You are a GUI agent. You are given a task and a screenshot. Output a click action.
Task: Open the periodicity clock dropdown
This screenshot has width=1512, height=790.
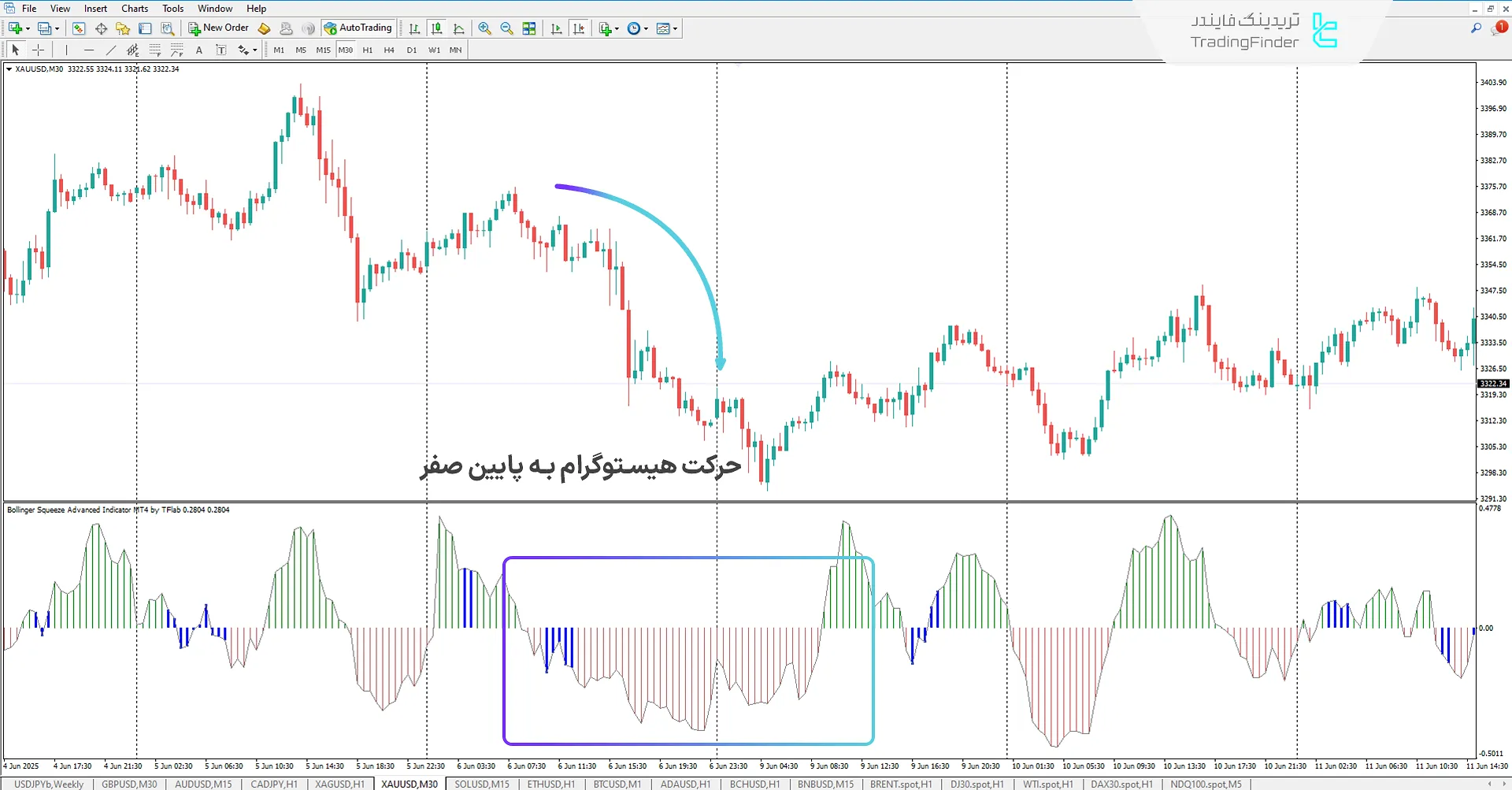646,28
